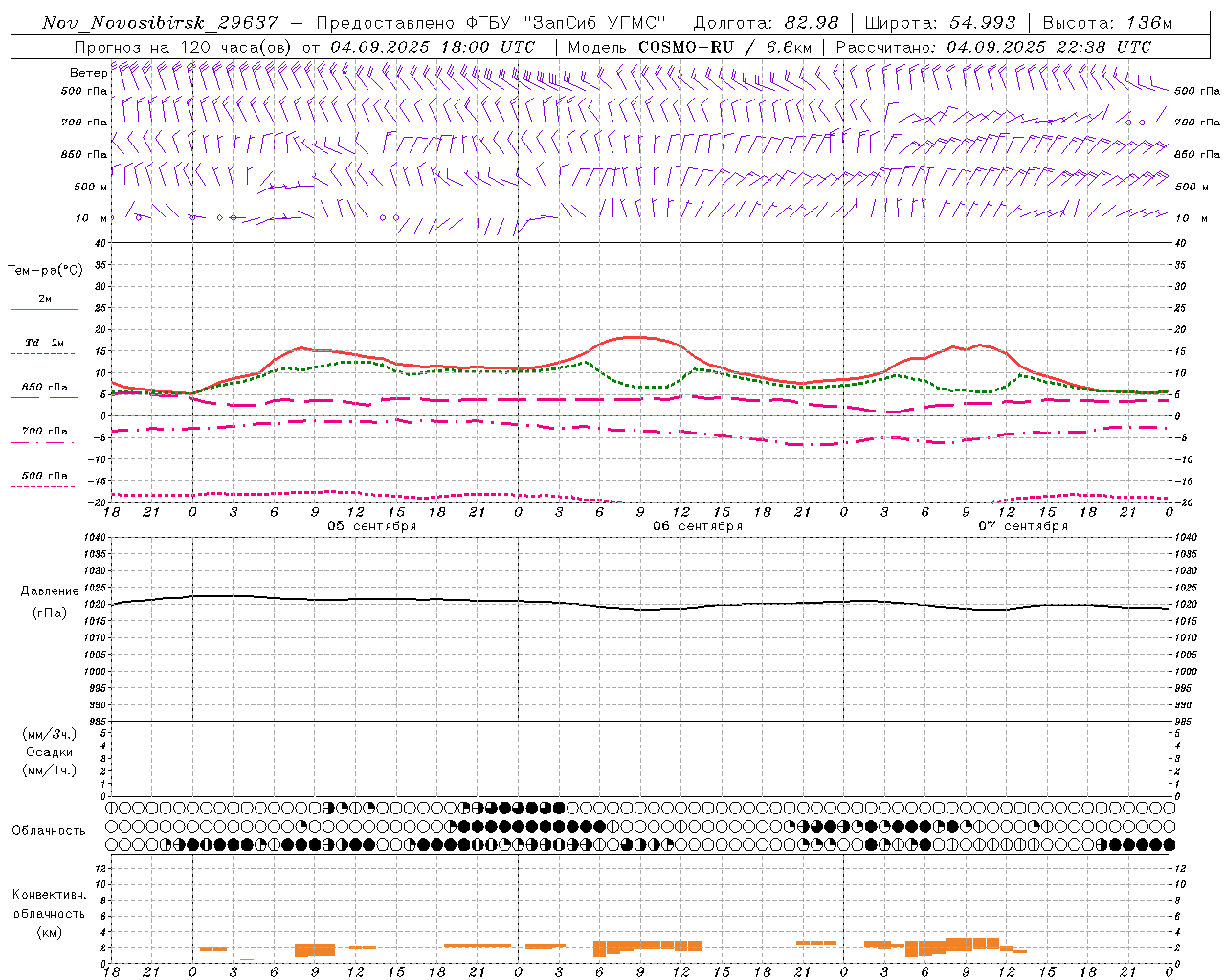
Task: Click the Долгота: 82.98 header field
Action: [x=766, y=23]
